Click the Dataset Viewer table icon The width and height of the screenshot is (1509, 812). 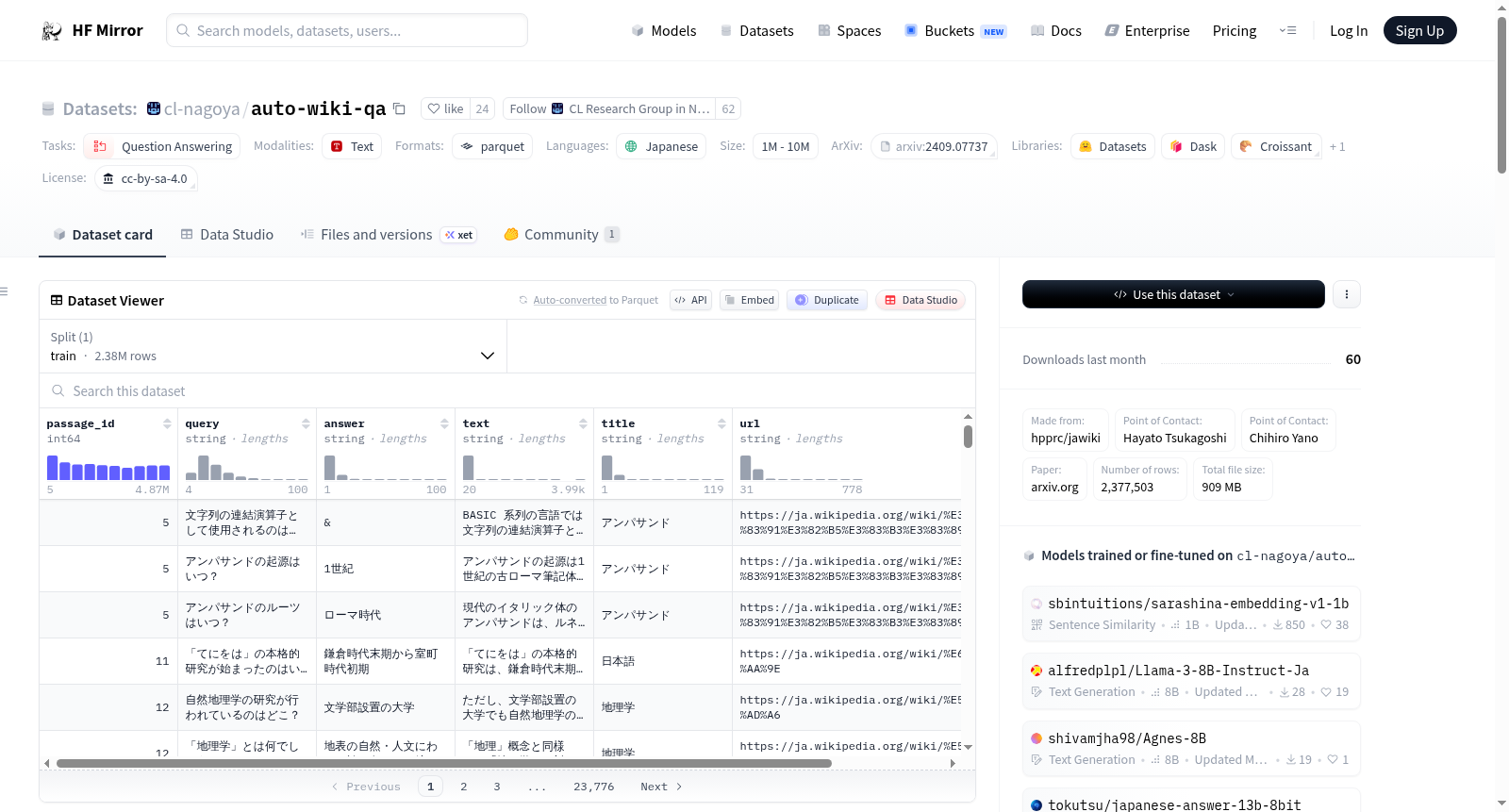tap(57, 300)
